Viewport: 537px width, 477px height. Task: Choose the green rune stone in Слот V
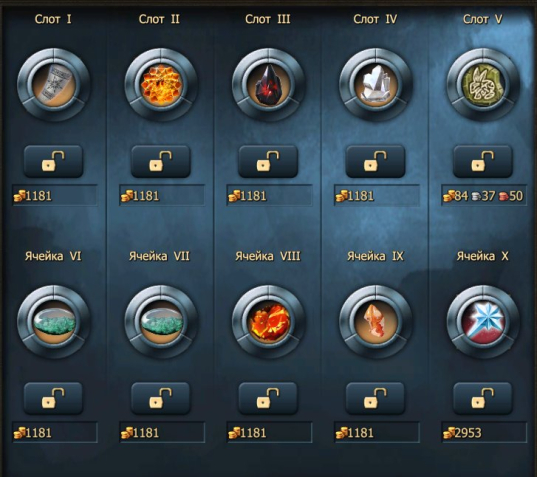[x=483, y=85]
